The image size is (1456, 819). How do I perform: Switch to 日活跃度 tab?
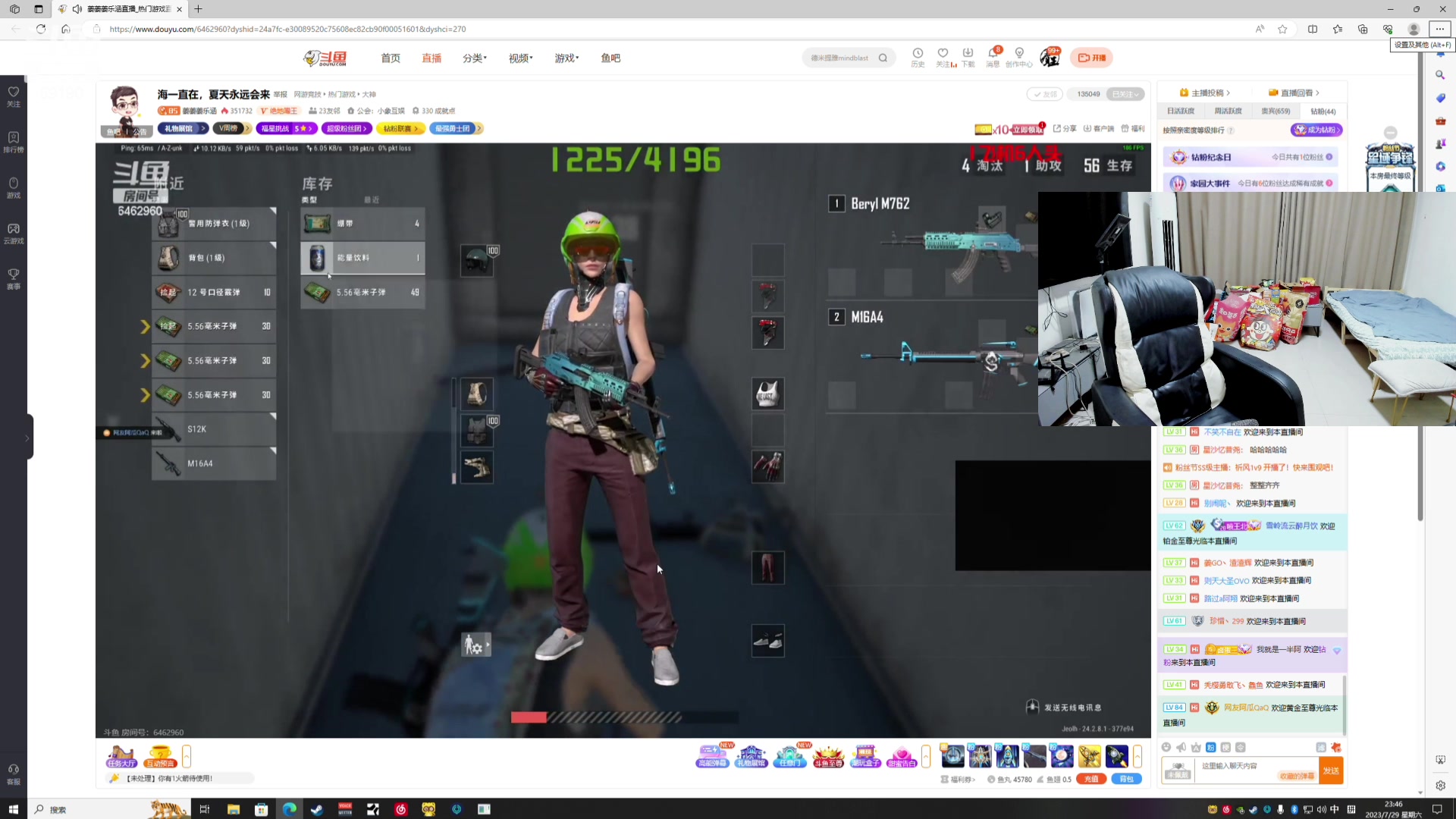point(1181,111)
